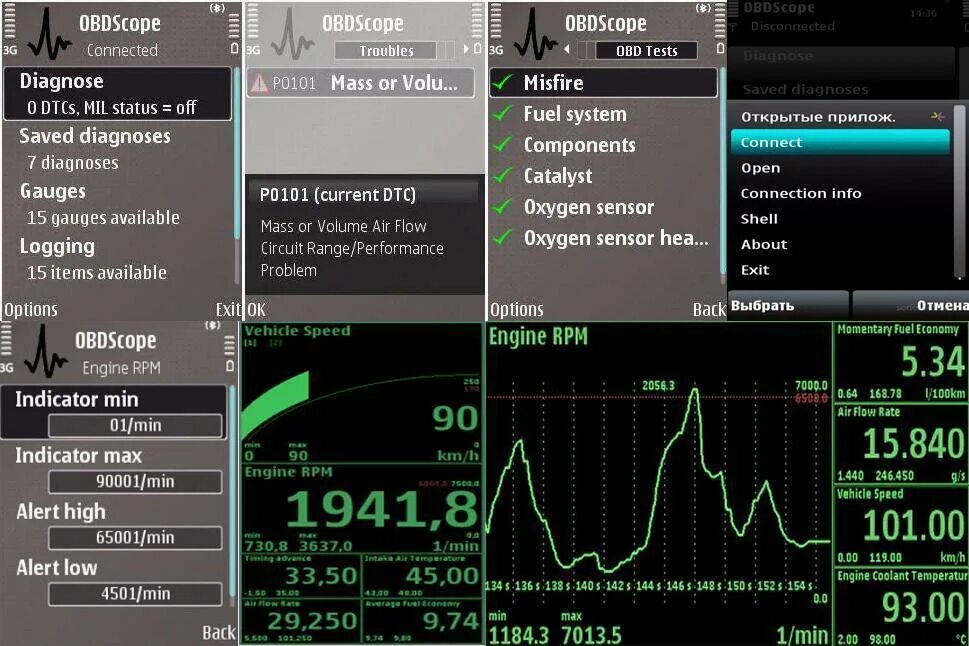Select the OBD Tests tab
This screenshot has height=646, width=969.
coord(646,51)
